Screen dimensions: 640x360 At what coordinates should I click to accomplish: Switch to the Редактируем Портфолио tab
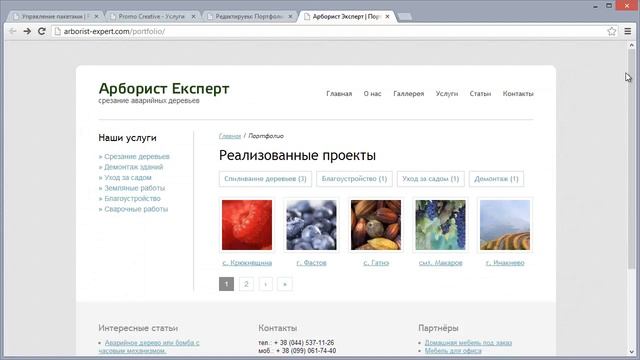click(x=249, y=17)
